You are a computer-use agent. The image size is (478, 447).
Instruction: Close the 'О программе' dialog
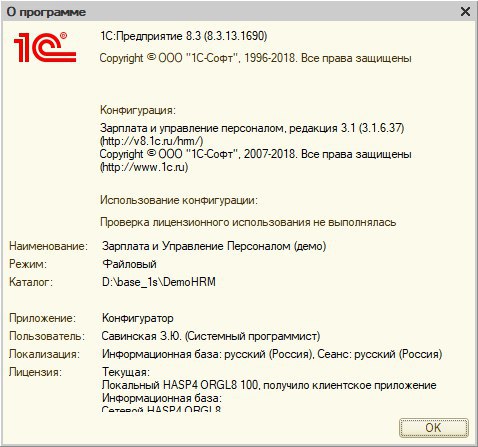(465, 12)
